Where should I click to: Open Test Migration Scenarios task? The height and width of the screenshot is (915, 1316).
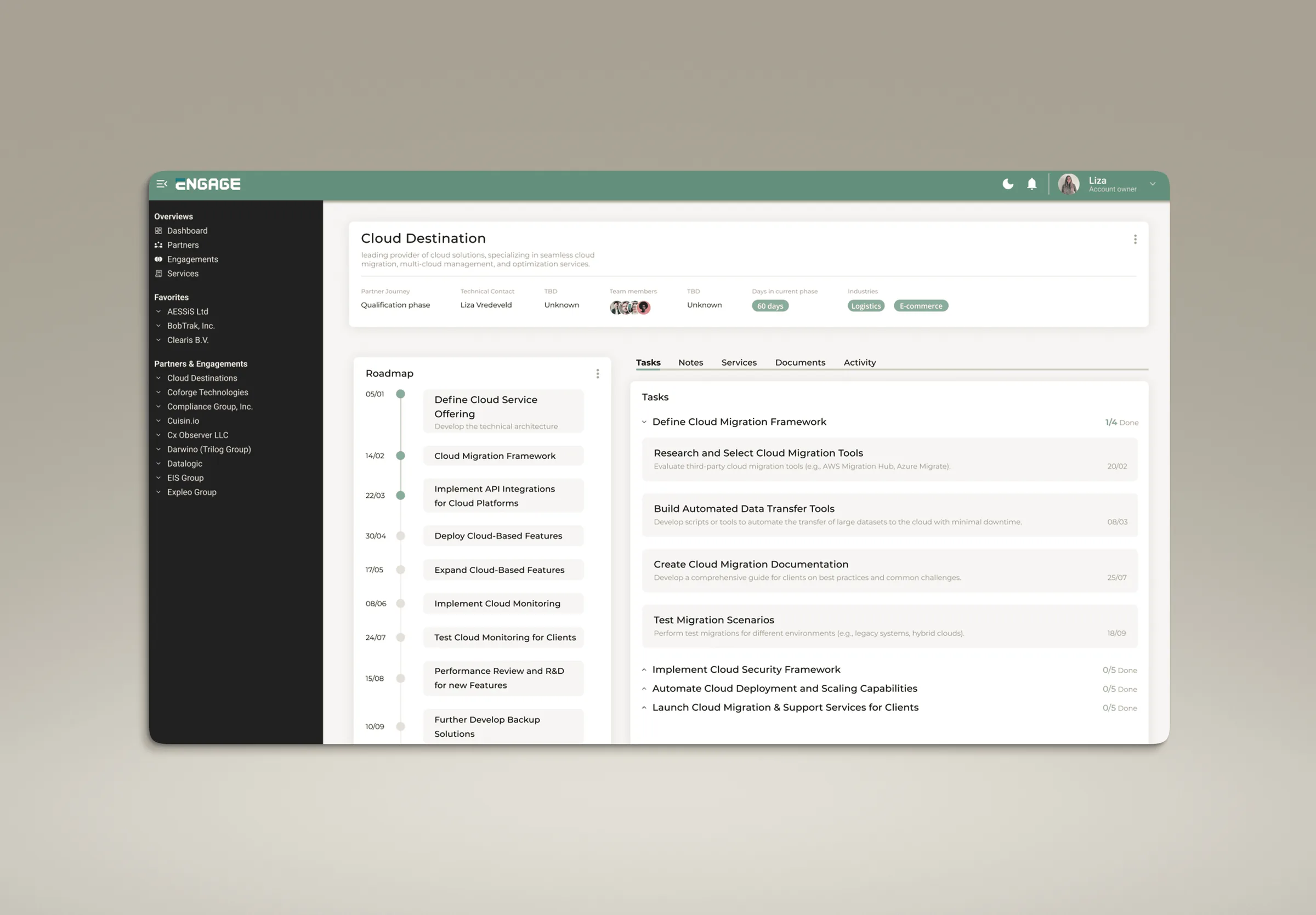(889, 626)
